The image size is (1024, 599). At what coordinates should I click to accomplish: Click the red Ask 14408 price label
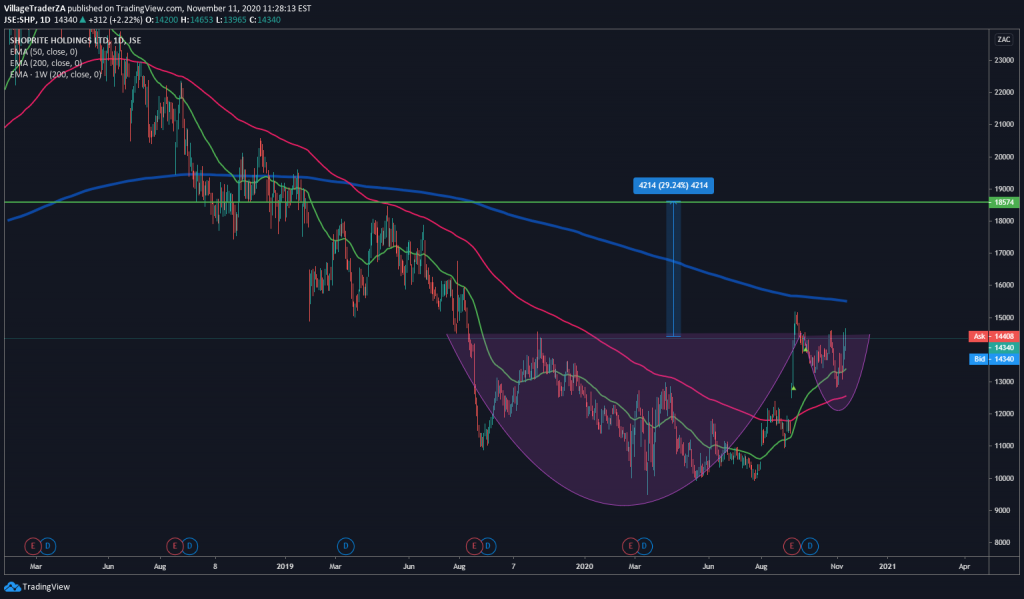pos(993,337)
